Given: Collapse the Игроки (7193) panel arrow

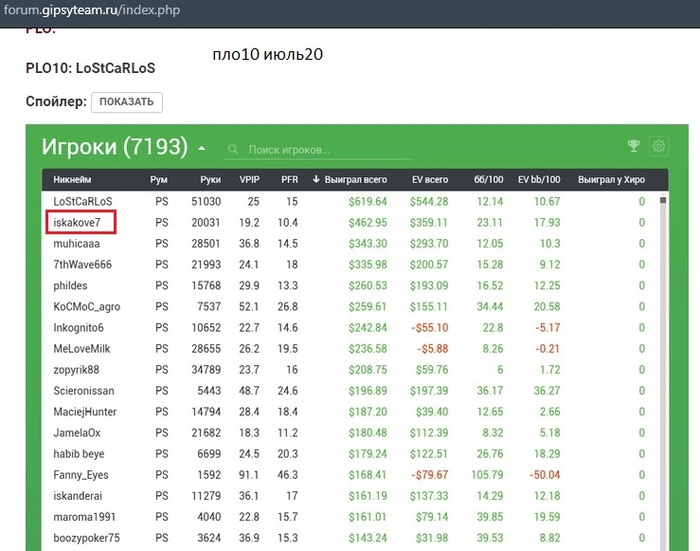Looking at the screenshot, I should pyautogui.click(x=202, y=148).
